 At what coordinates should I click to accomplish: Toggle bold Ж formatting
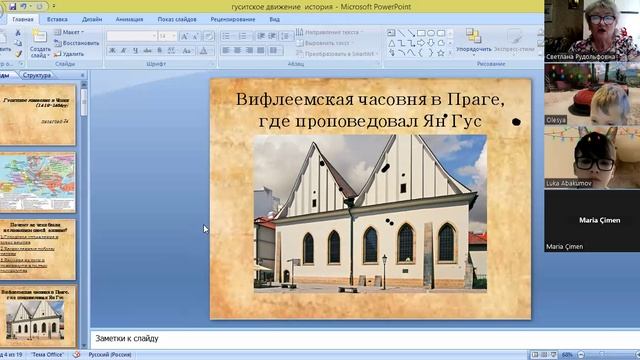tap(112, 51)
